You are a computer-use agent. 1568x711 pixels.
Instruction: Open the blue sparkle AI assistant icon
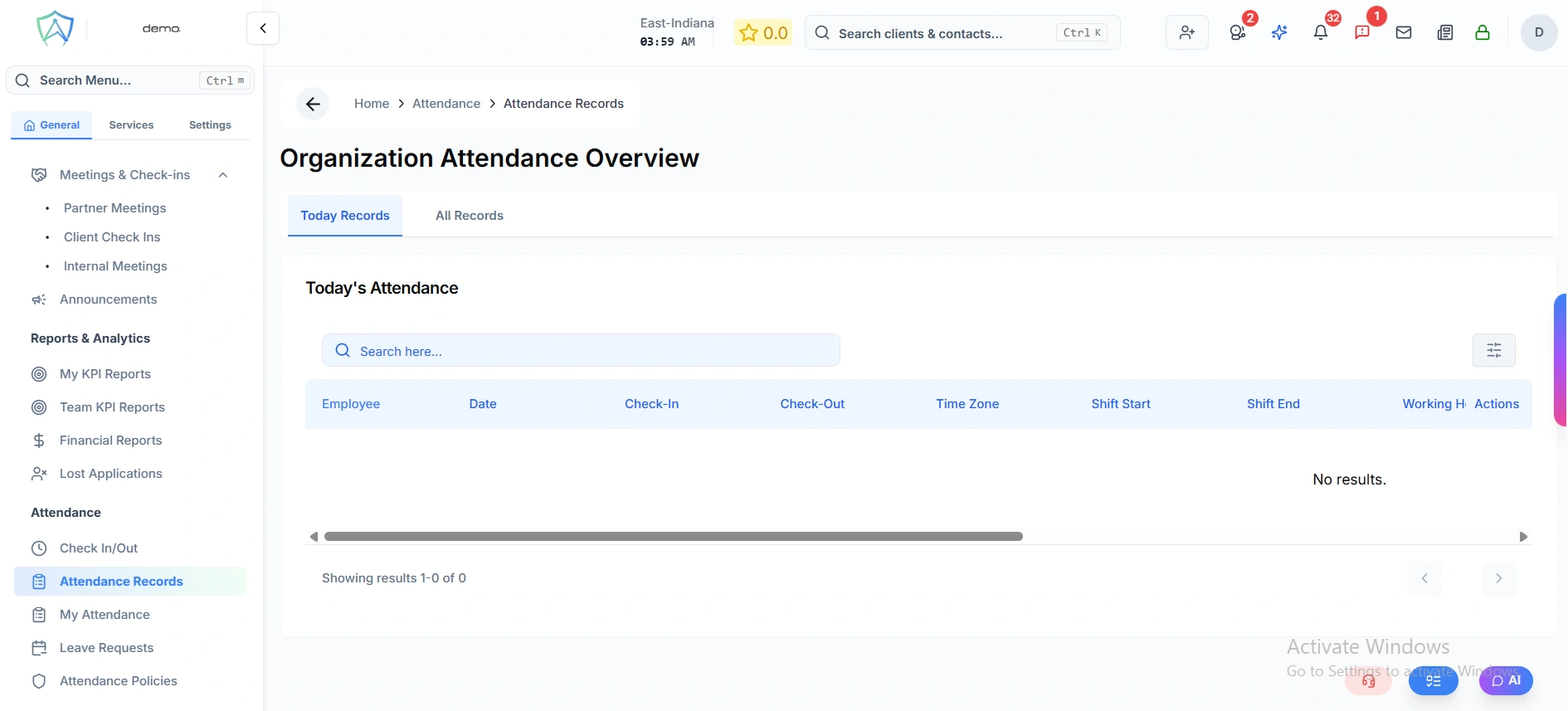(1278, 32)
